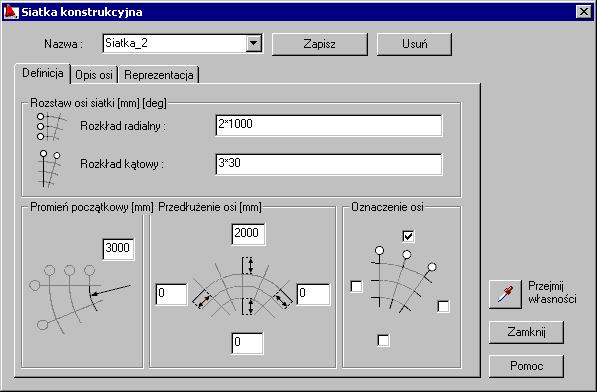The height and width of the screenshot is (392, 597).
Task: Click the Zamknij button
Action: pyautogui.click(x=526, y=332)
